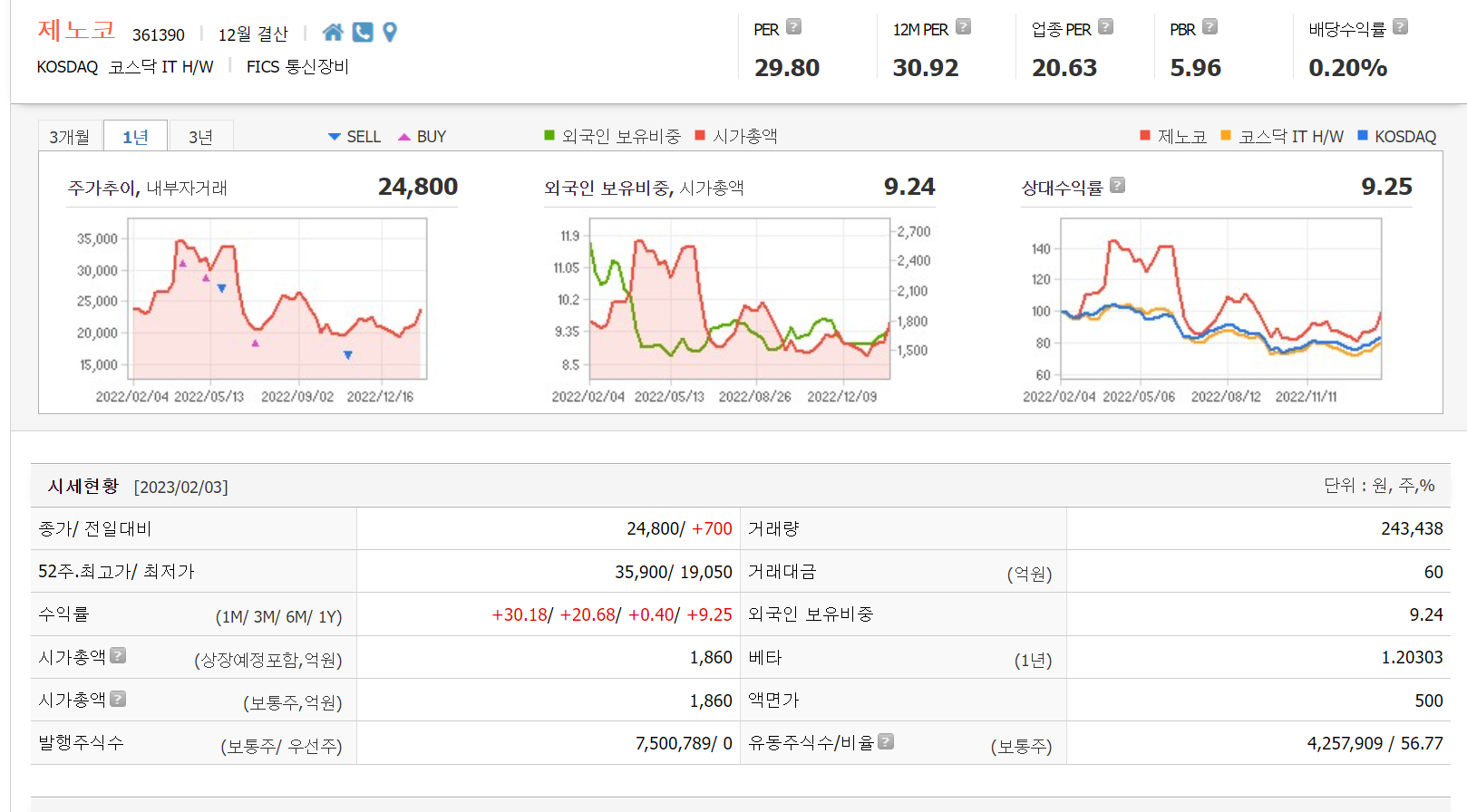Click the 제노코 company name title
Screen dimensions: 1467x812
click(76, 30)
